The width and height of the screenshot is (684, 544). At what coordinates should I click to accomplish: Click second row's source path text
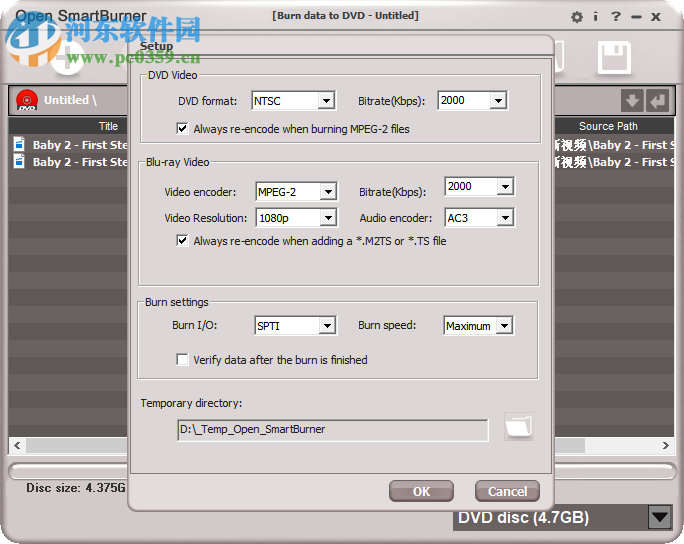(614, 162)
